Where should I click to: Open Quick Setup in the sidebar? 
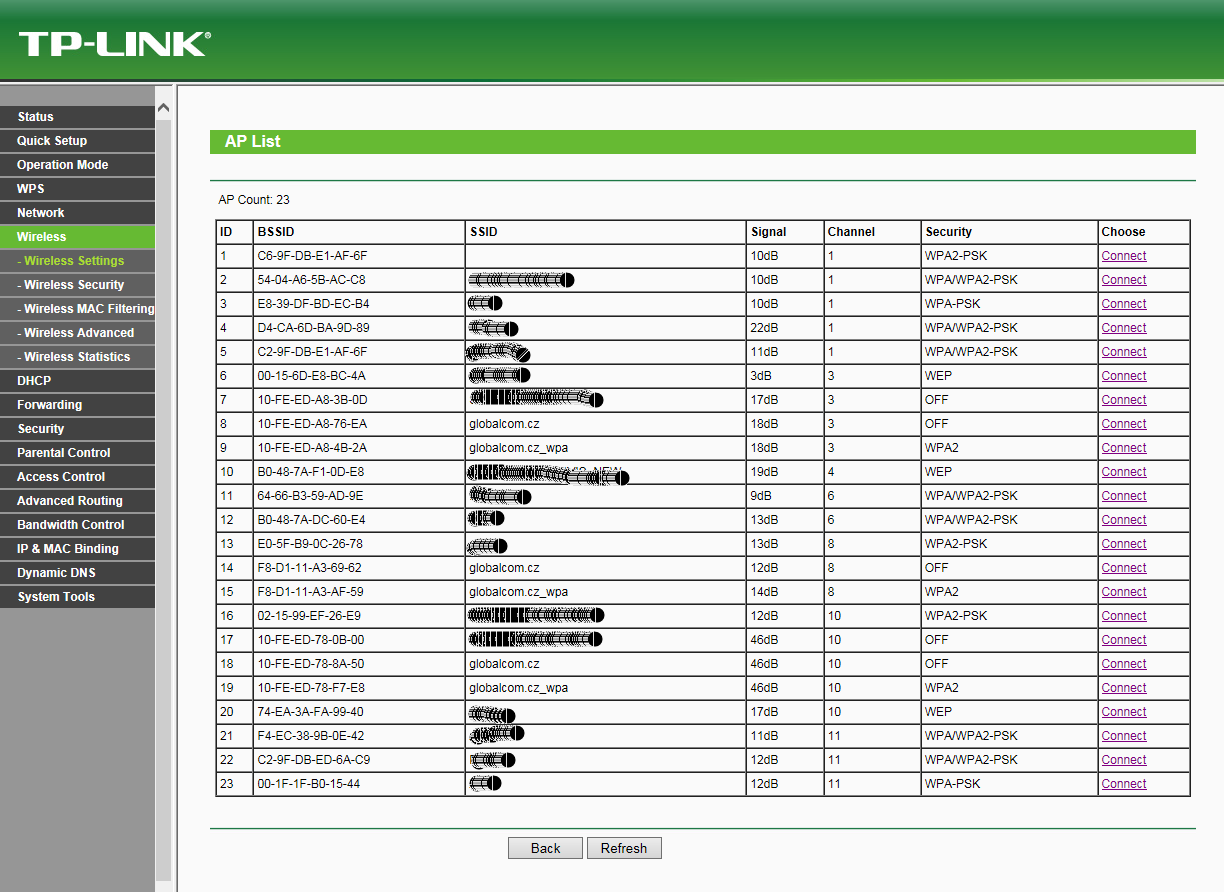click(x=77, y=141)
